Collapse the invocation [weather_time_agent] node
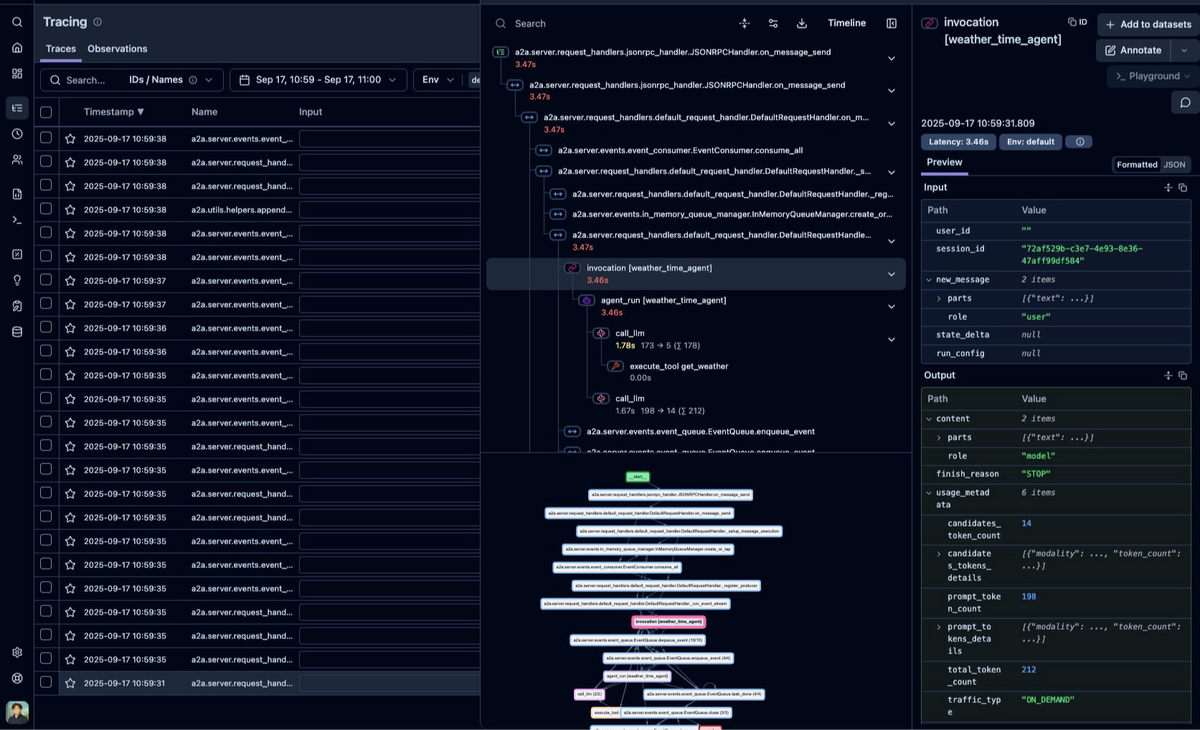This screenshot has width=1200, height=730. click(x=891, y=274)
